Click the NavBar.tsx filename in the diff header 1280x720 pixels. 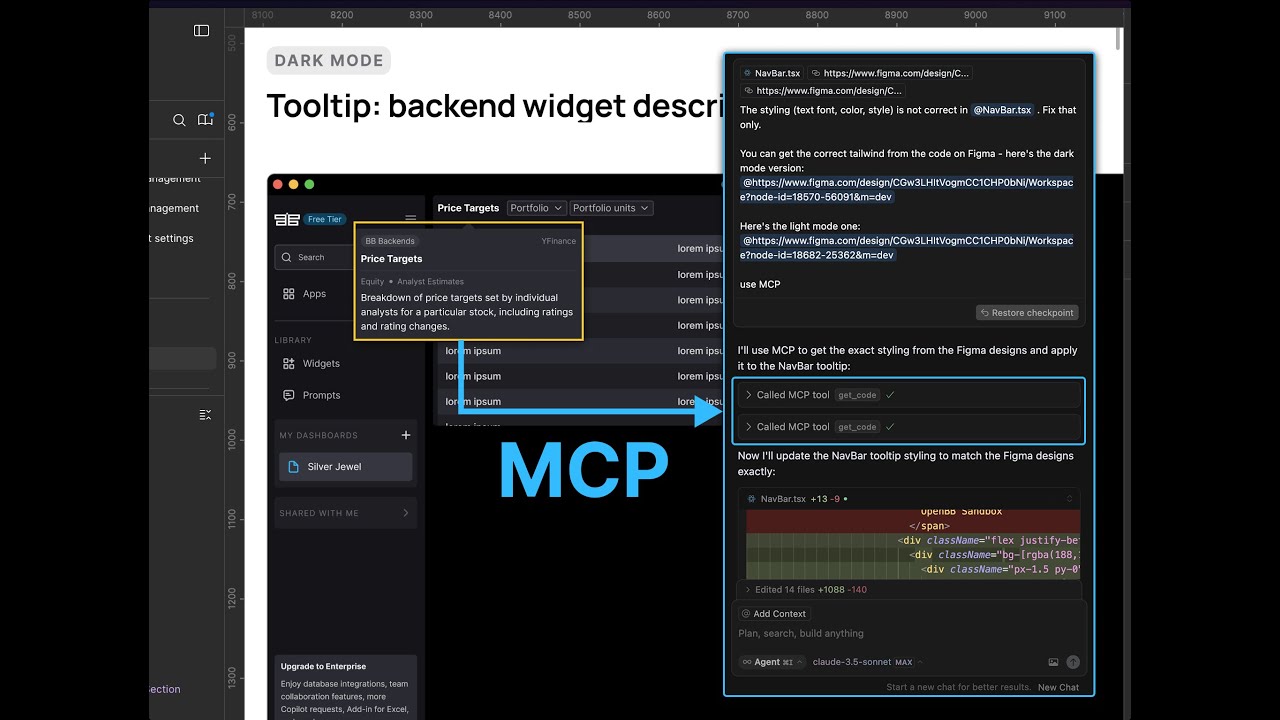(783, 499)
